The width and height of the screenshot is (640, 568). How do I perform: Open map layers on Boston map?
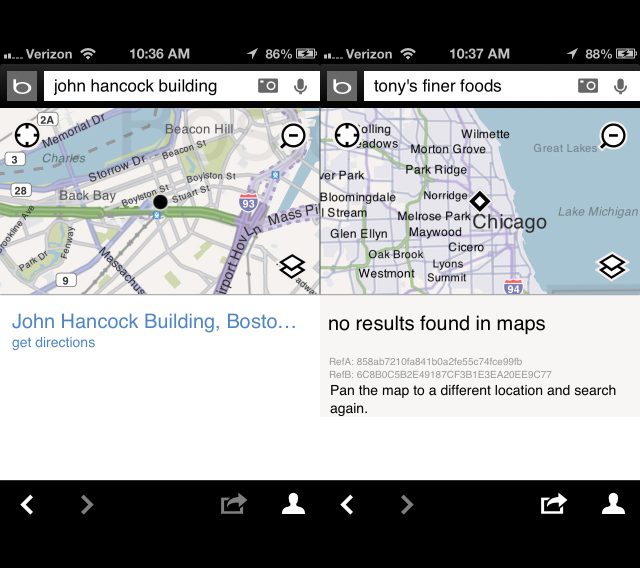coord(292,266)
